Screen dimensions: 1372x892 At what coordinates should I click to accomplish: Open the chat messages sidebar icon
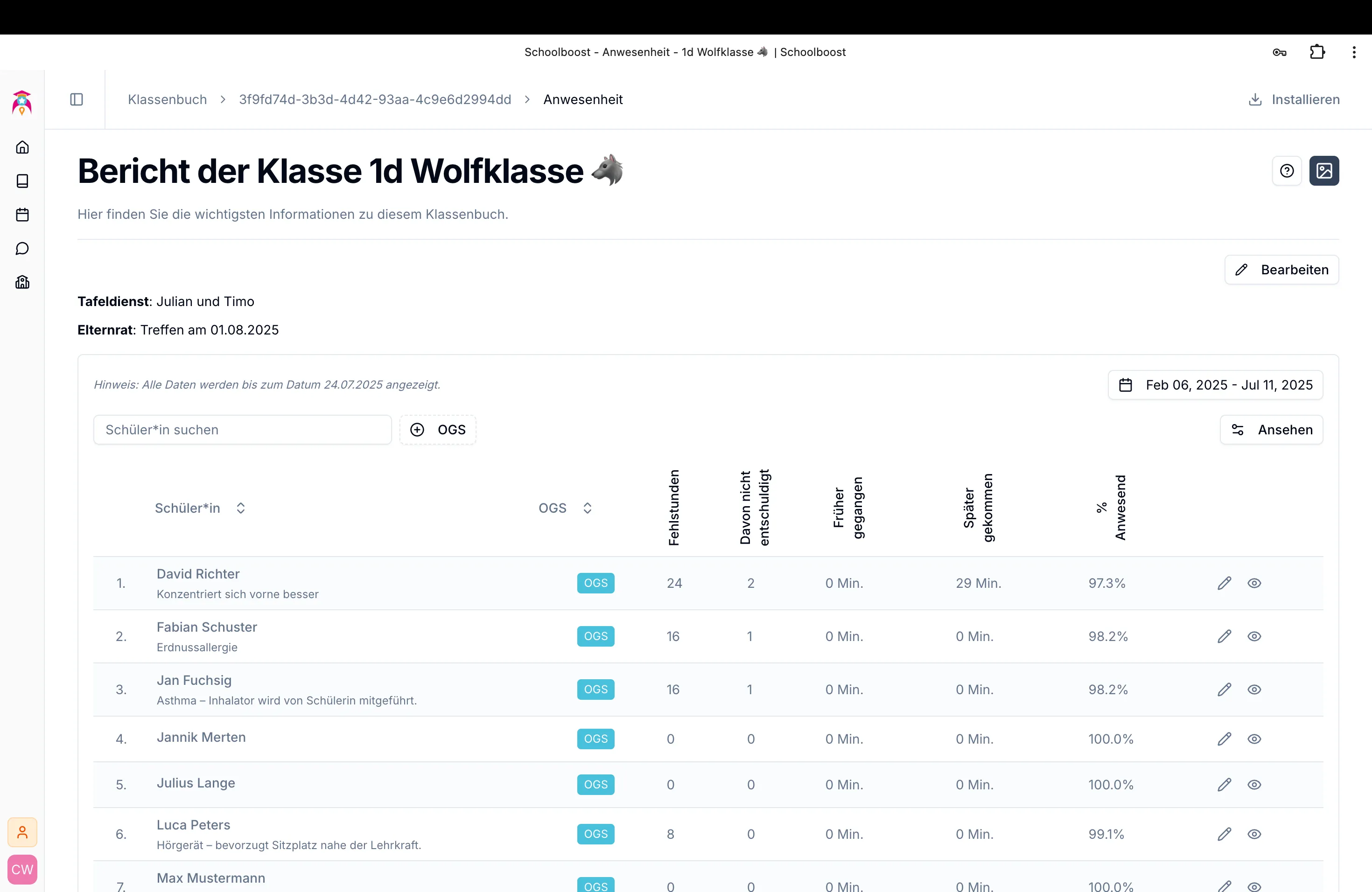(22, 248)
